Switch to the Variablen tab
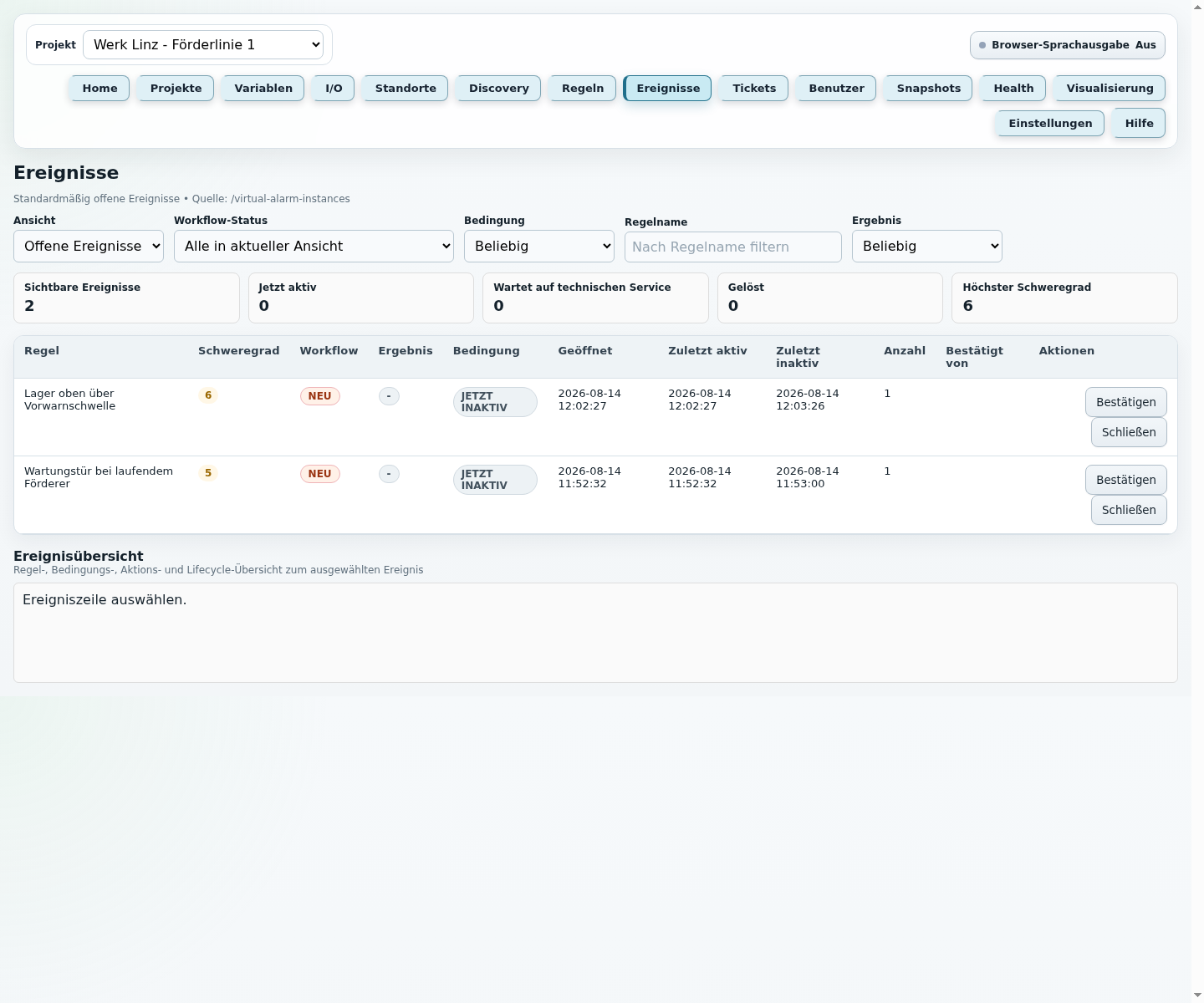 (x=263, y=89)
